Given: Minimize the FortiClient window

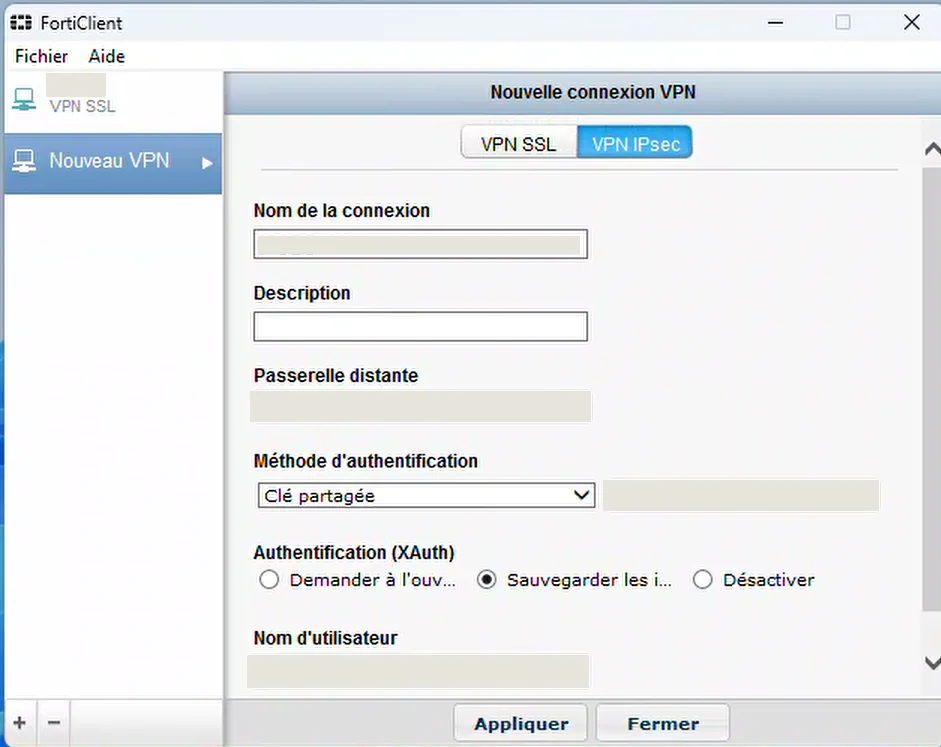Looking at the screenshot, I should tap(775, 23).
